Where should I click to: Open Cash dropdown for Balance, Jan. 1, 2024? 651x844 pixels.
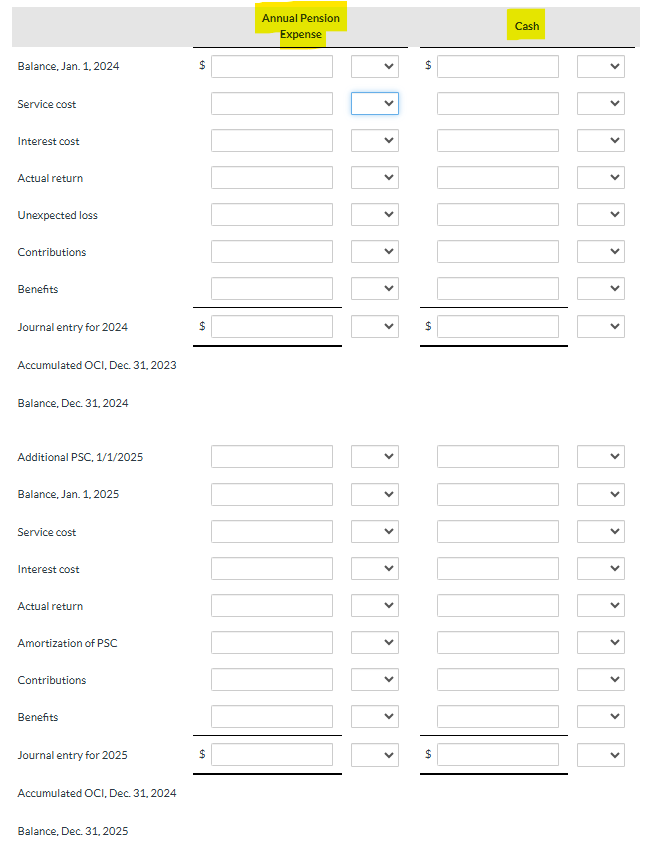click(x=601, y=66)
